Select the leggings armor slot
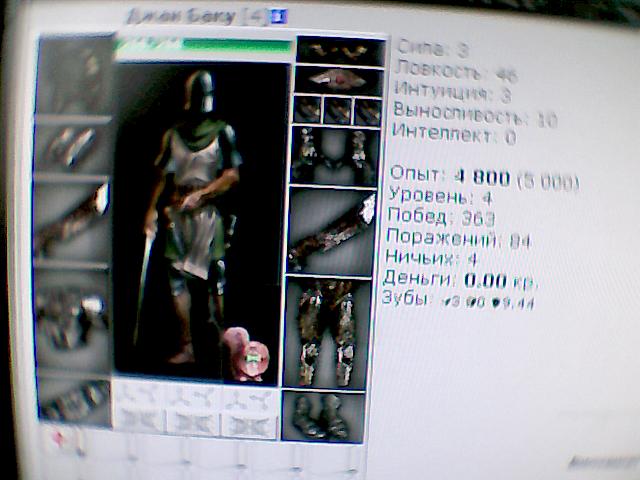The height and width of the screenshot is (480, 640). pos(327,333)
